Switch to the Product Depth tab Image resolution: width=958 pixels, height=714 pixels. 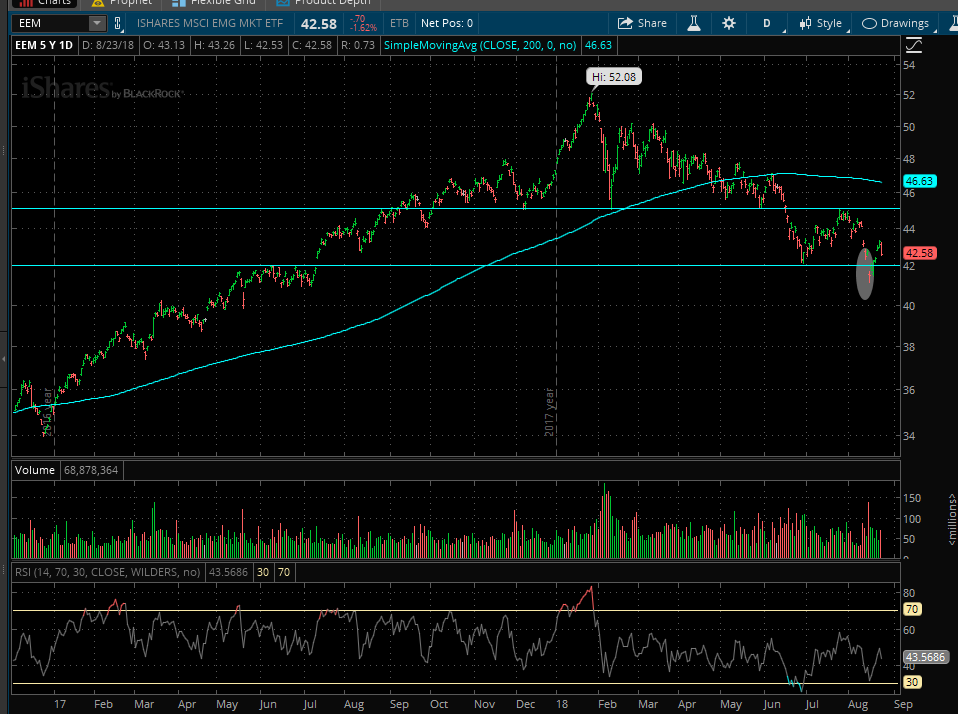[323, 3]
